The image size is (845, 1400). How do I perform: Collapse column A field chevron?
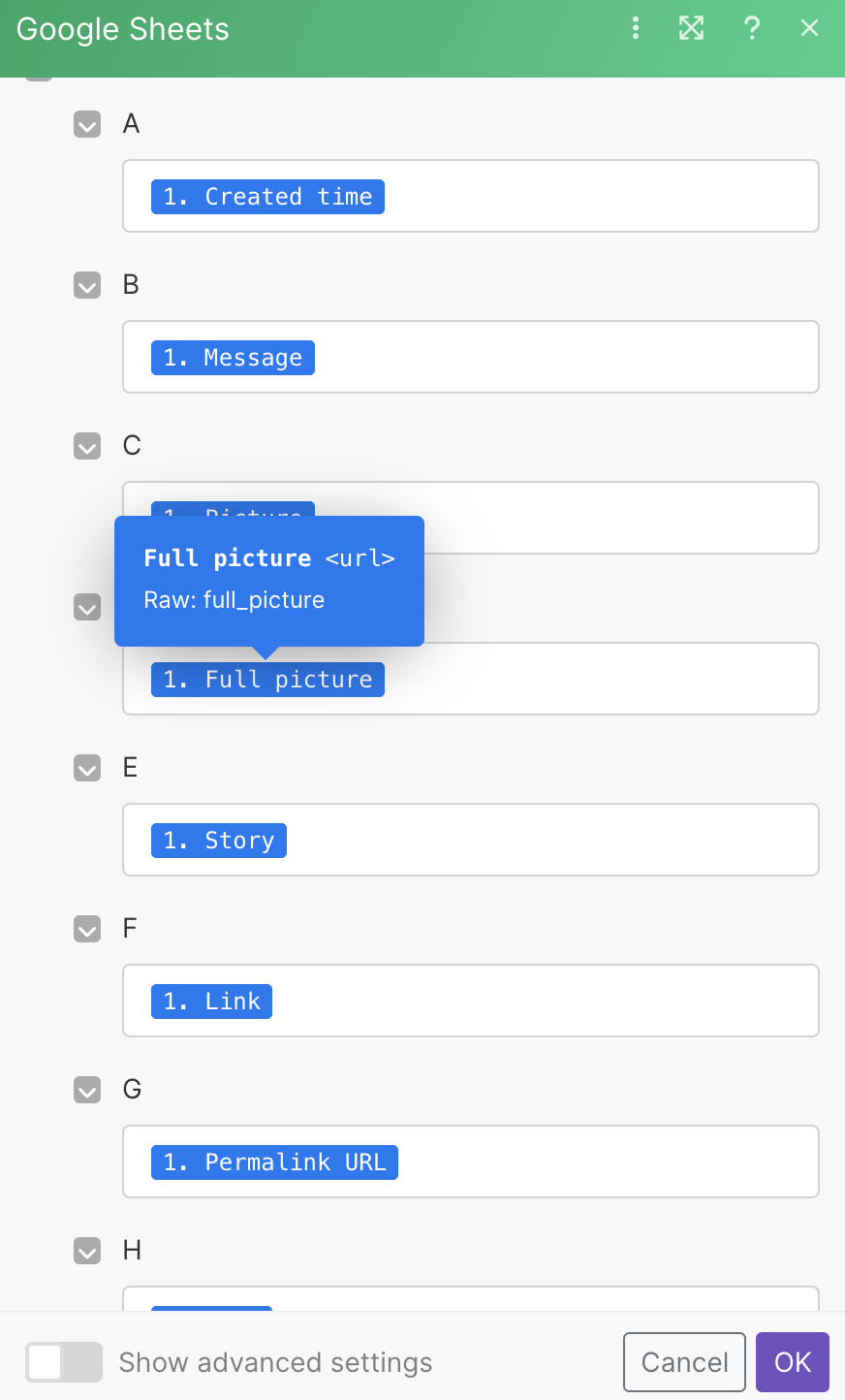coord(87,124)
